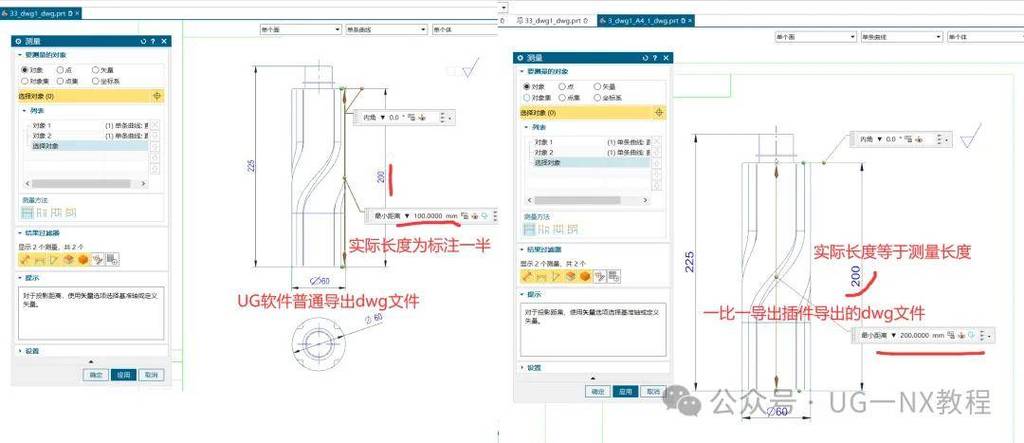Click 应用 in the A4_1 Measure dialog

click(626, 391)
